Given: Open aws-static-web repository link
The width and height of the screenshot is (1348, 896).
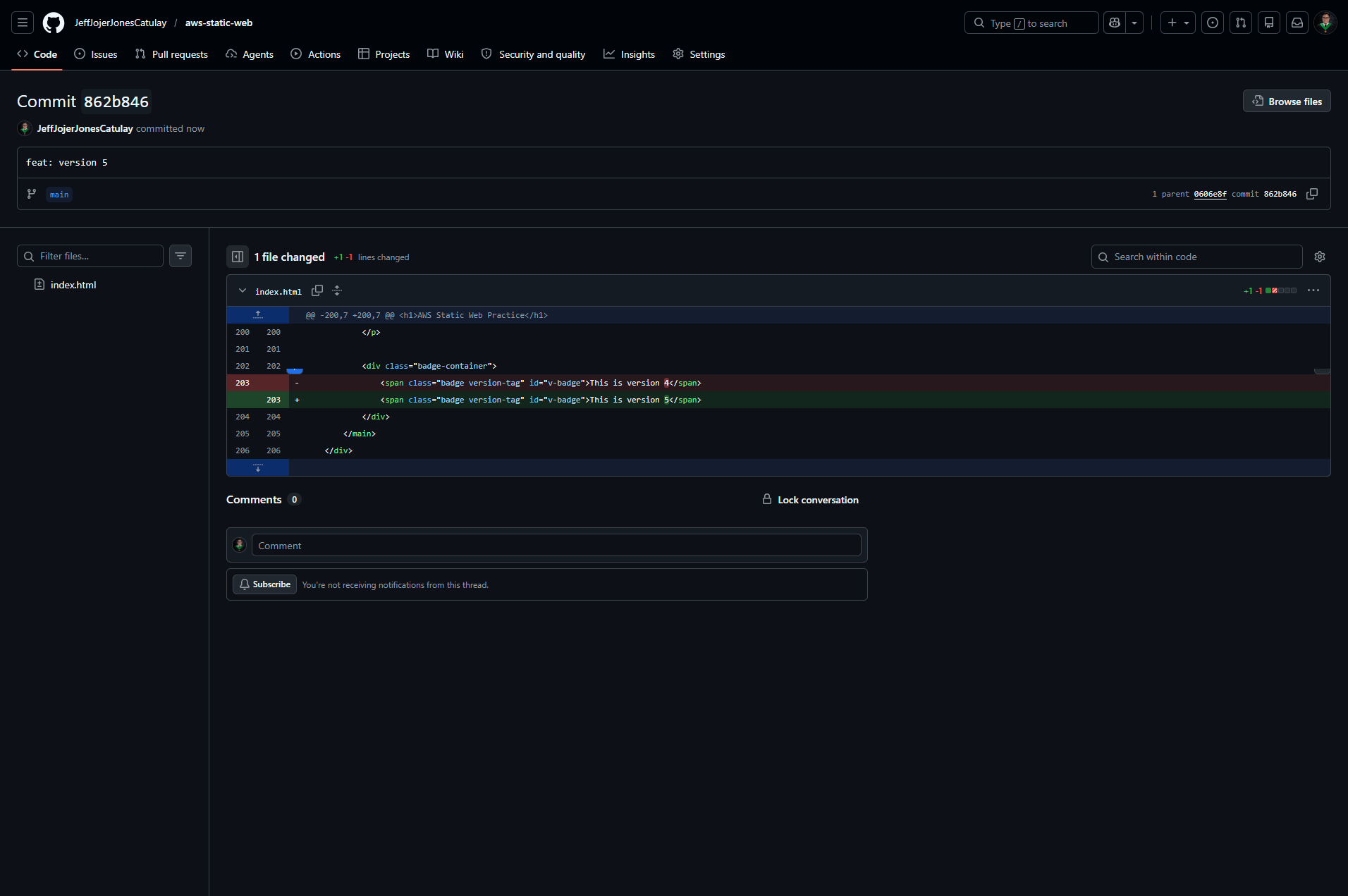Looking at the screenshot, I should (219, 23).
